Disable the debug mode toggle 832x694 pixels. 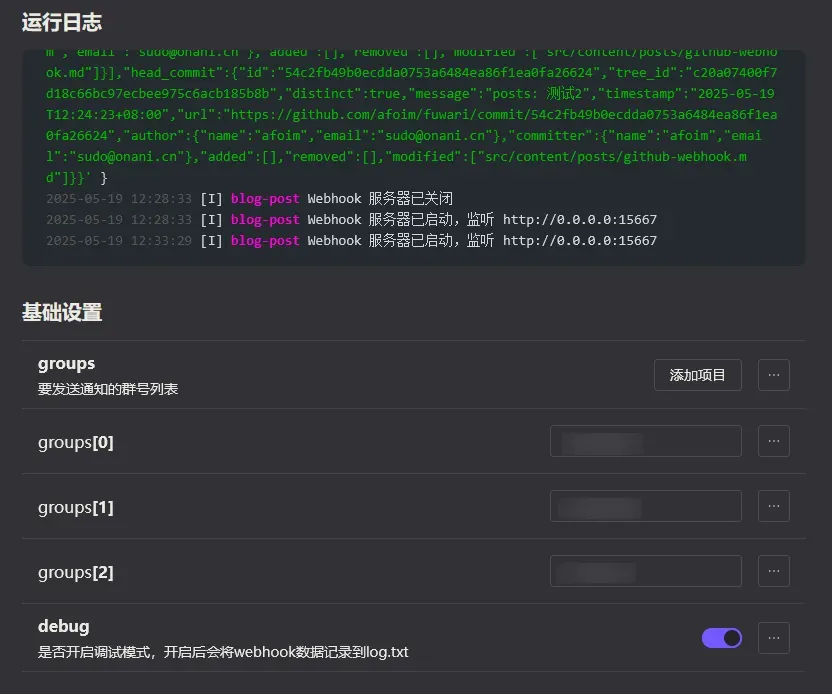[721, 638]
